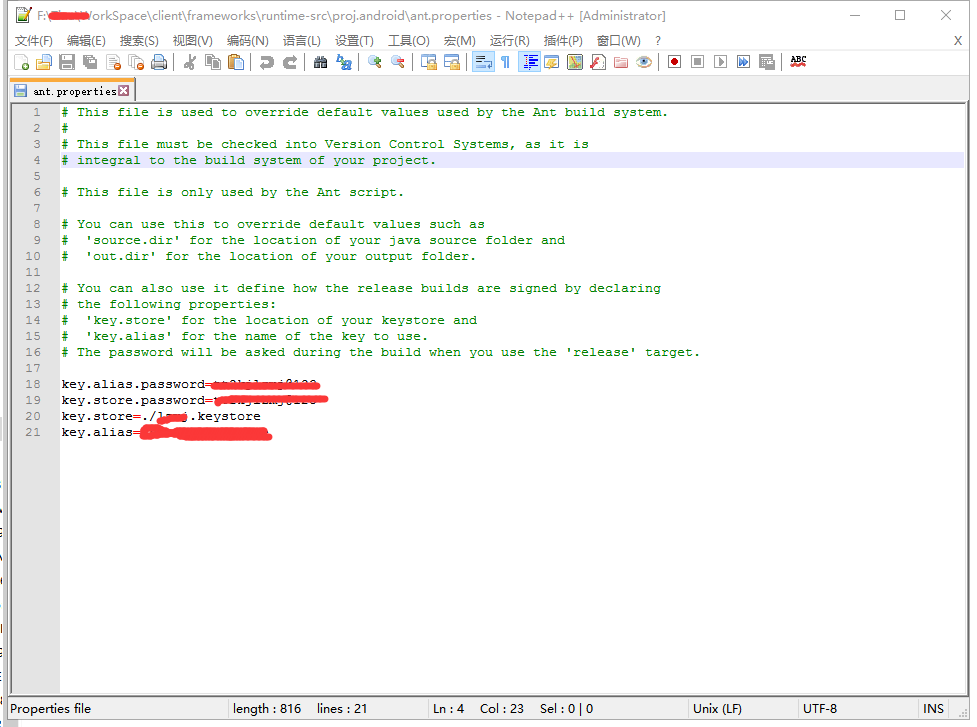Screen dimensions: 977x727
Task: Open a file using the Open folder icon
Action: 44,62
